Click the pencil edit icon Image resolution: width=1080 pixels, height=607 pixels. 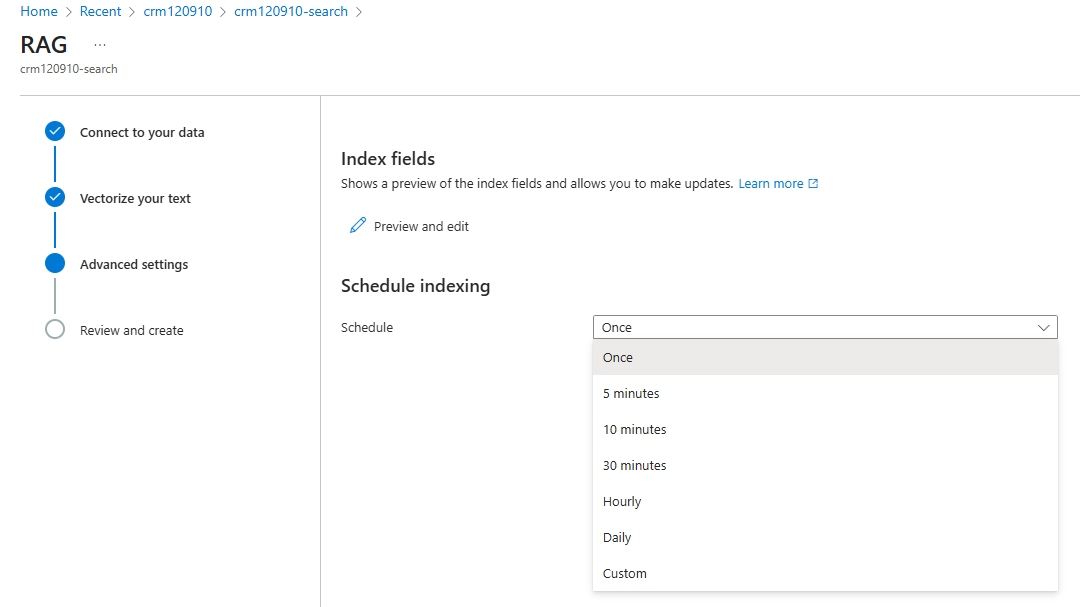357,225
